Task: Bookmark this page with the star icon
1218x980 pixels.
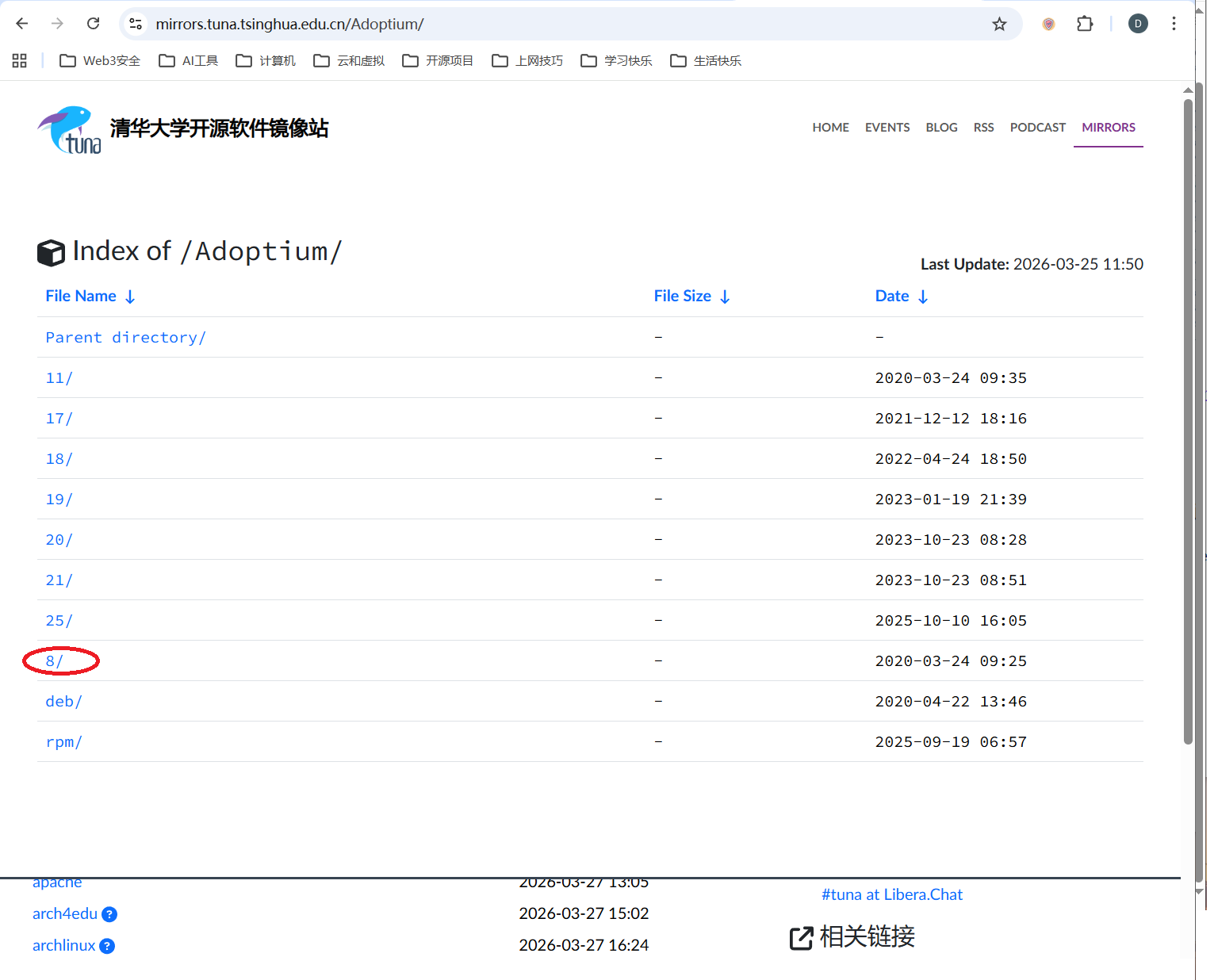Action: click(999, 24)
